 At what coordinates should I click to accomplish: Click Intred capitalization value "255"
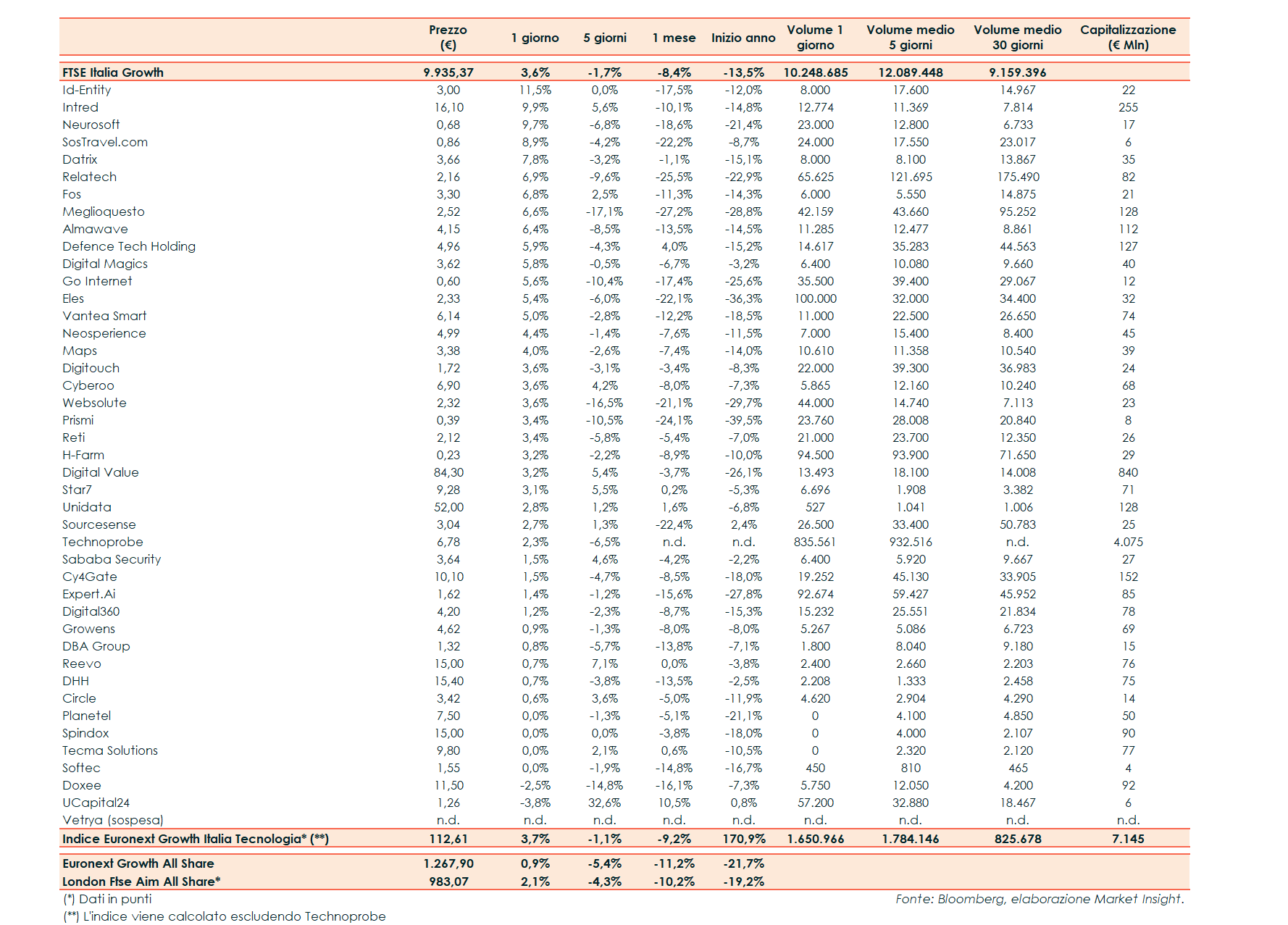coord(1129,107)
